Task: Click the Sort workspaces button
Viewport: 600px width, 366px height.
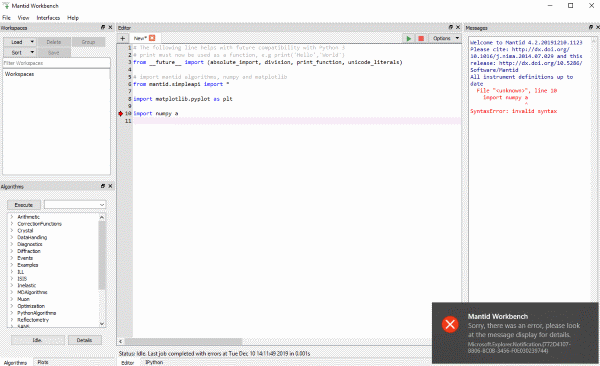Action: (x=16, y=52)
